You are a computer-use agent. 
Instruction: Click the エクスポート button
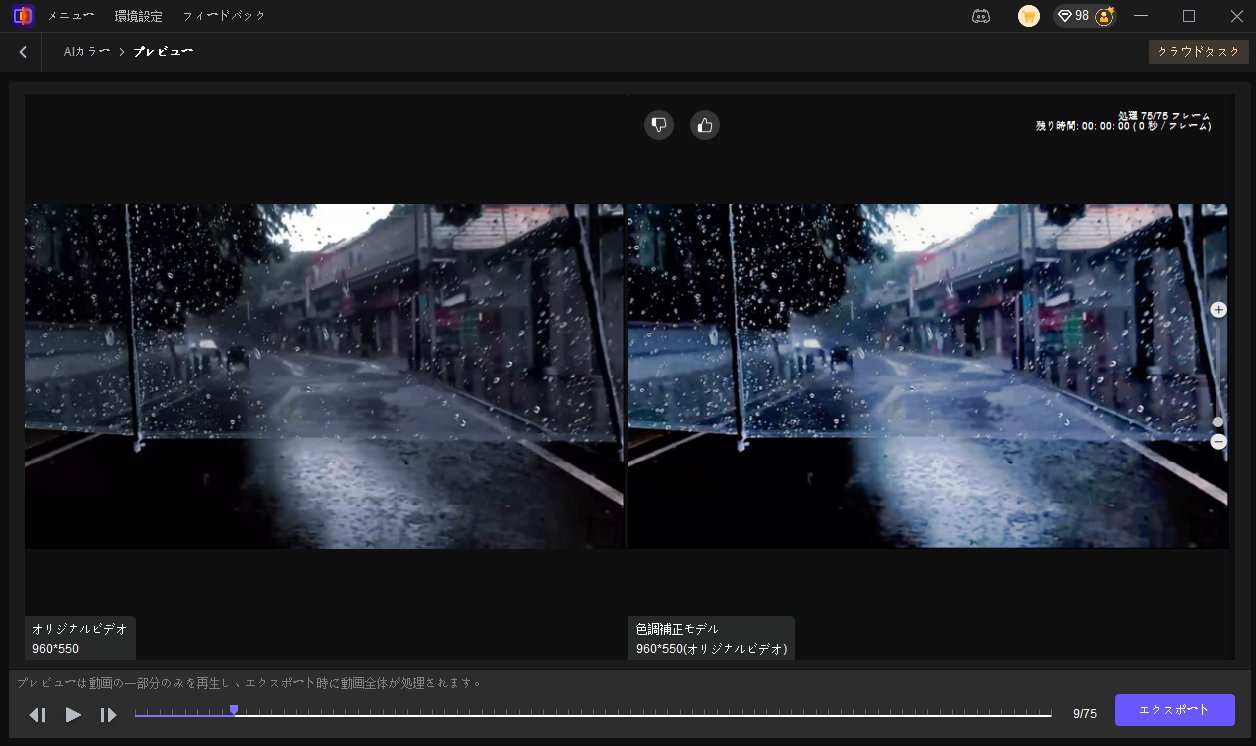[1174, 710]
